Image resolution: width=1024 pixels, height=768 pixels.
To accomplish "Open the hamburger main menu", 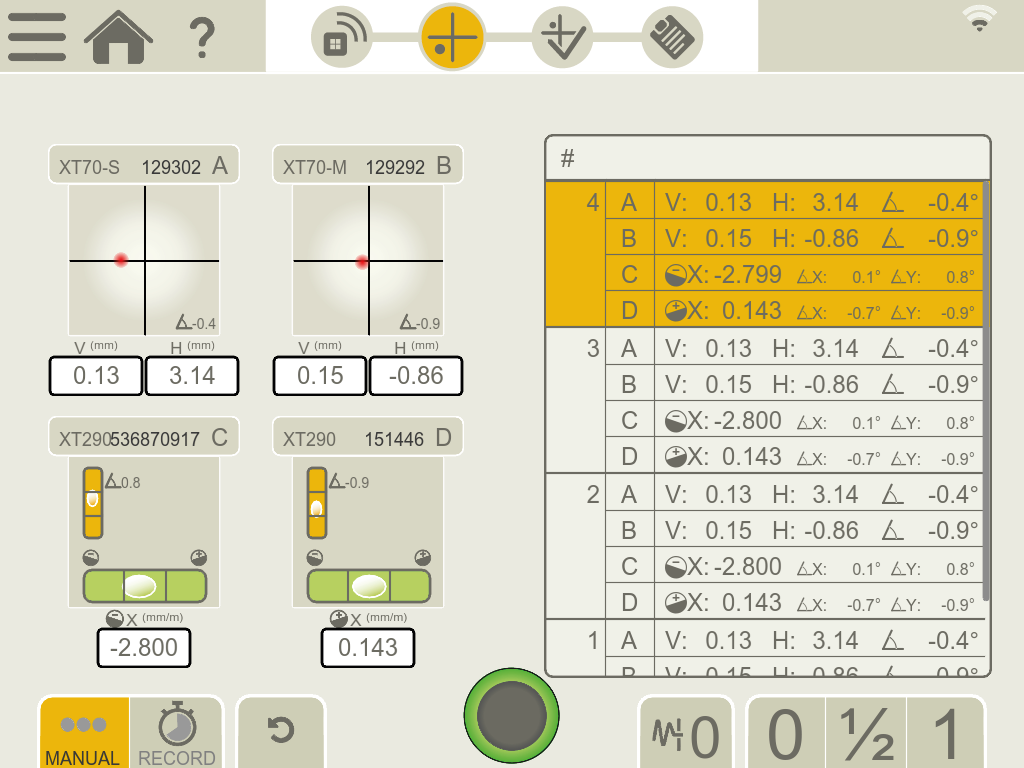I will (37, 37).
